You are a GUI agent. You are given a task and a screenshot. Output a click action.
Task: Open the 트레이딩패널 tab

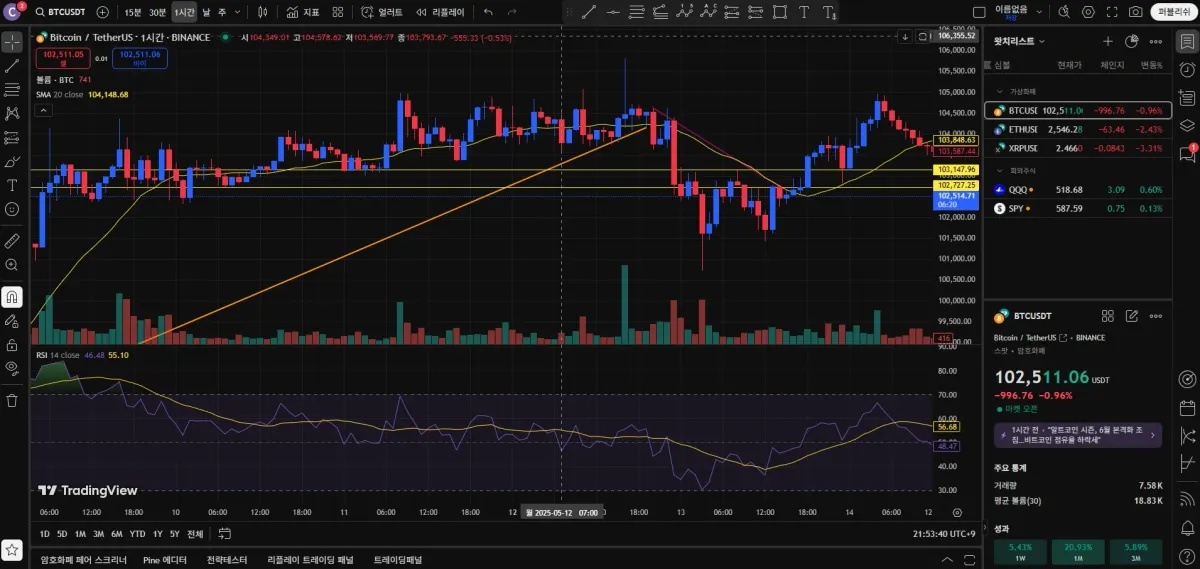398,560
